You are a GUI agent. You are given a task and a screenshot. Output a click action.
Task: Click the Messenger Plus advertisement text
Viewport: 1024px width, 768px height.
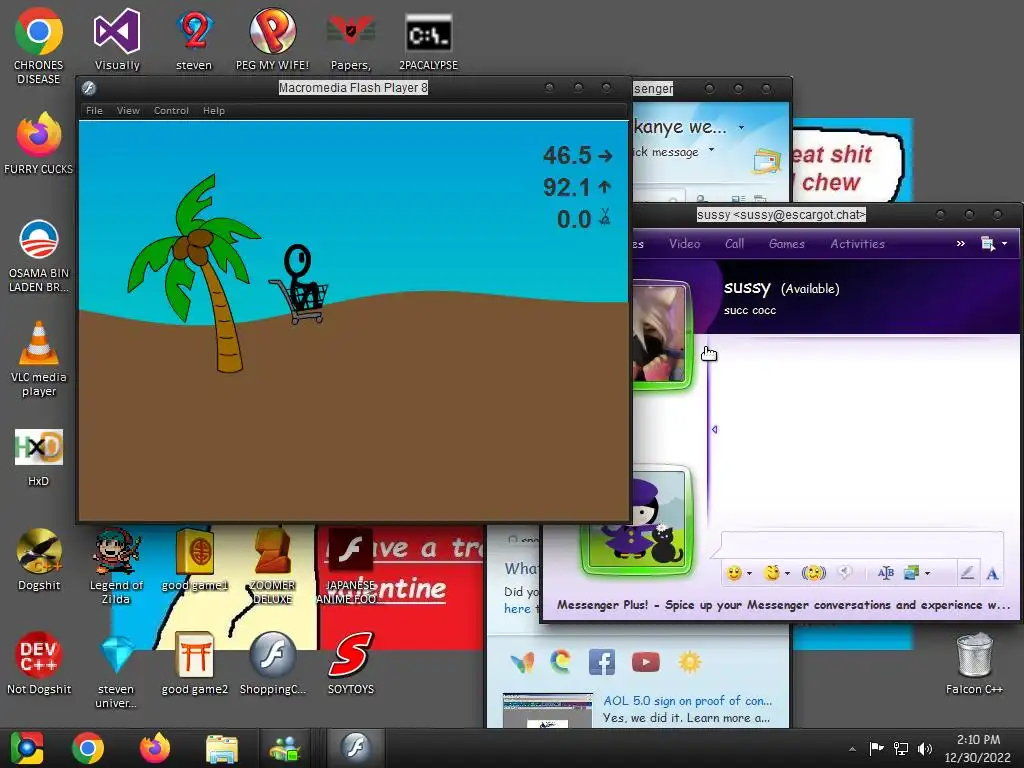(x=784, y=605)
